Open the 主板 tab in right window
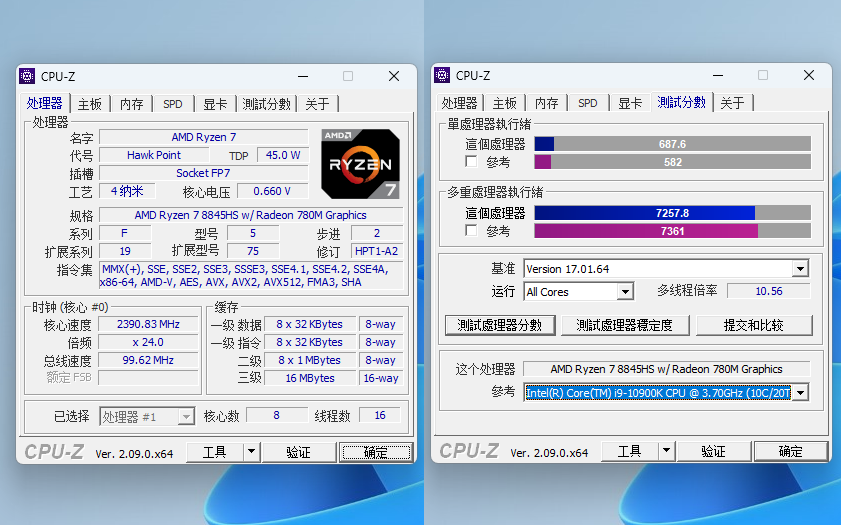 (505, 103)
